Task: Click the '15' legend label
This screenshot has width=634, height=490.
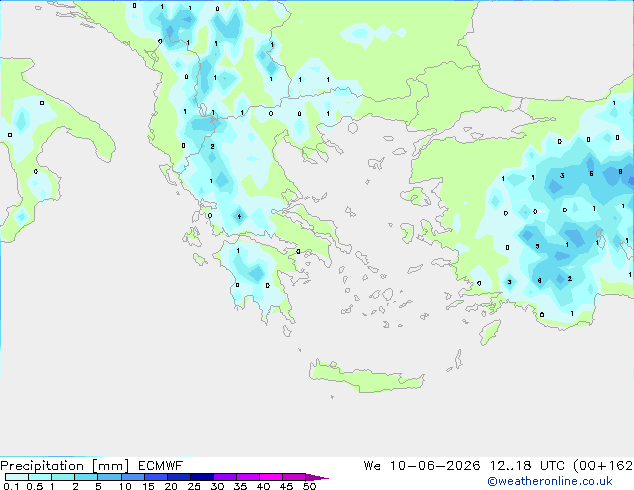Action: pyautogui.click(x=148, y=486)
